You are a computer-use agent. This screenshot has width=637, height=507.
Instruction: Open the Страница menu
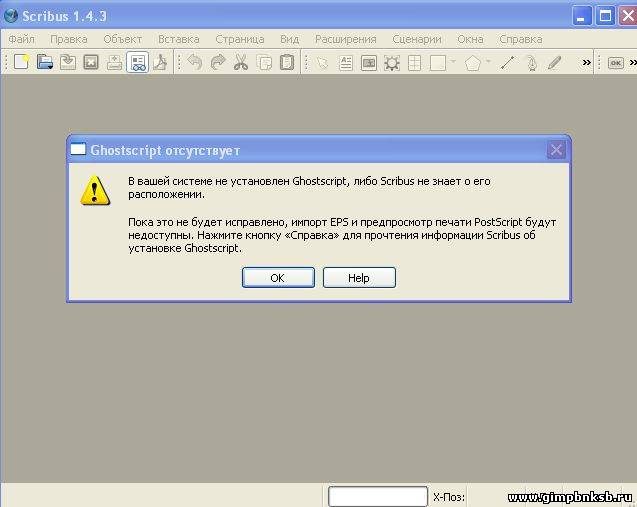240,39
